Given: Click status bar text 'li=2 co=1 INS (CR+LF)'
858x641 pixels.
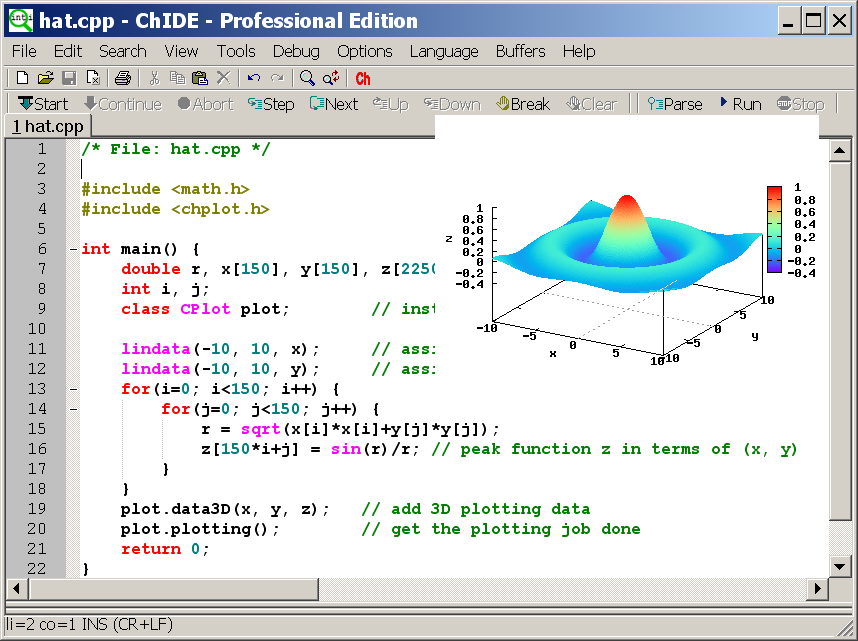Looking at the screenshot, I should 89,625.
